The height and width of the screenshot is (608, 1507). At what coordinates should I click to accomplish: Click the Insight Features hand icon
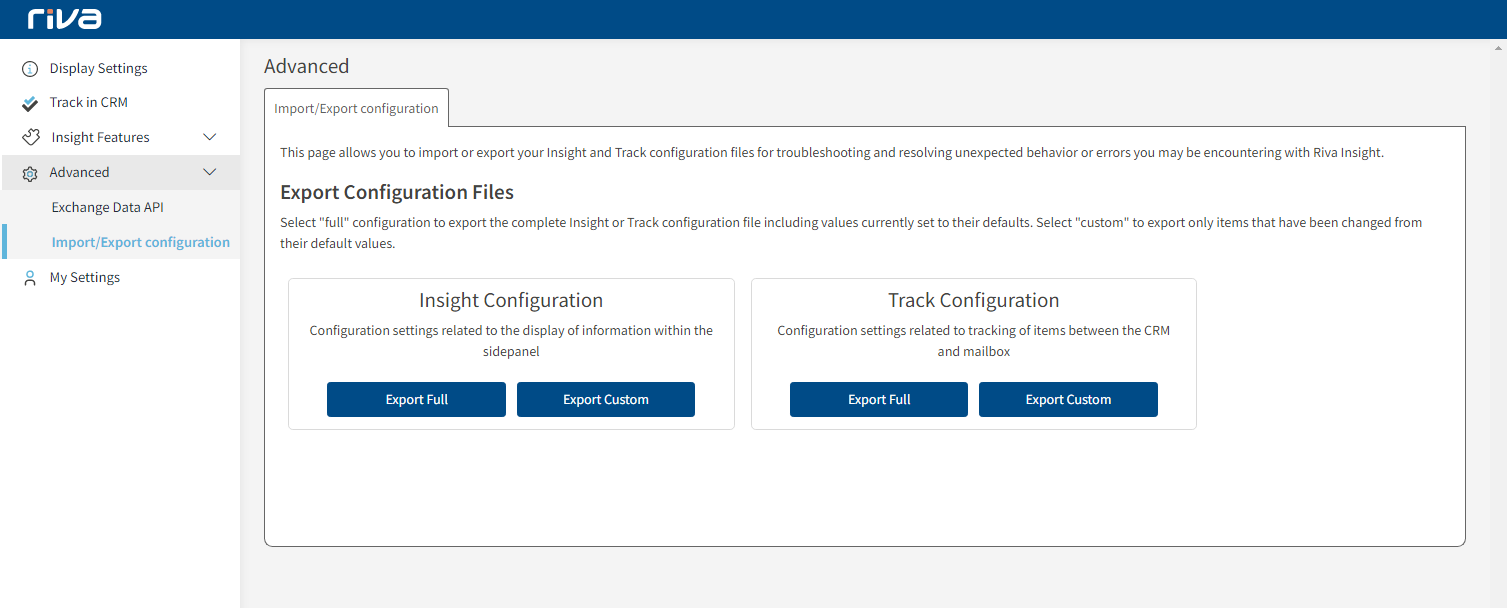point(30,137)
